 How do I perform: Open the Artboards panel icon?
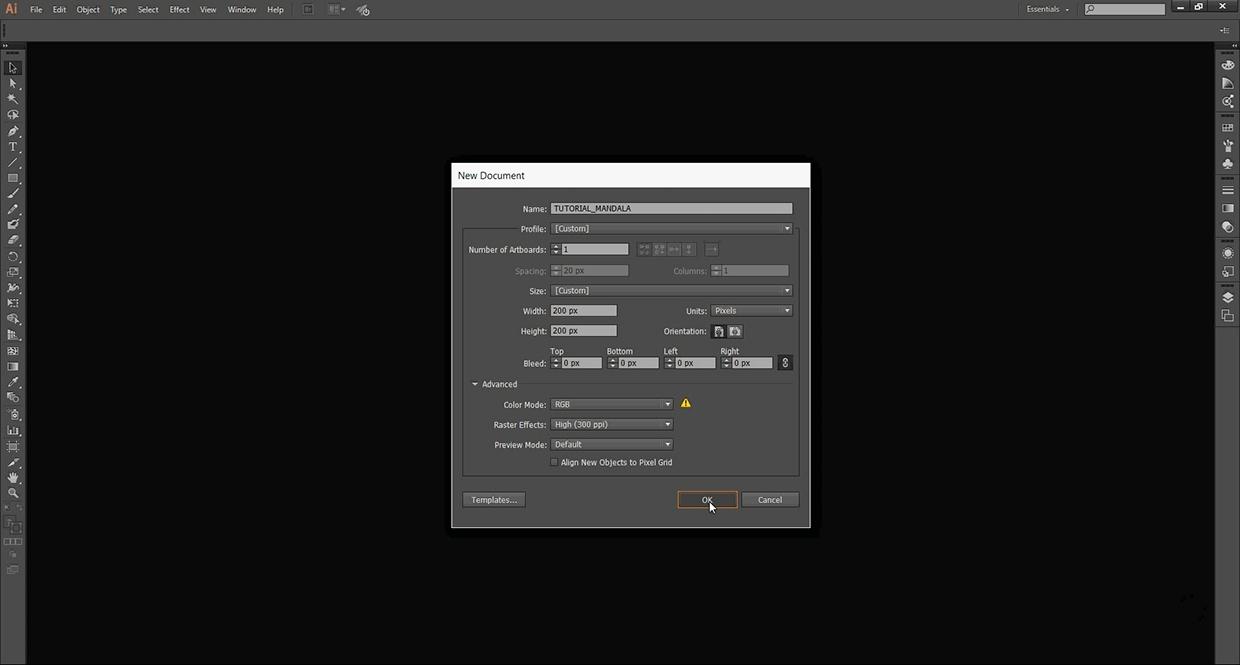1228,316
